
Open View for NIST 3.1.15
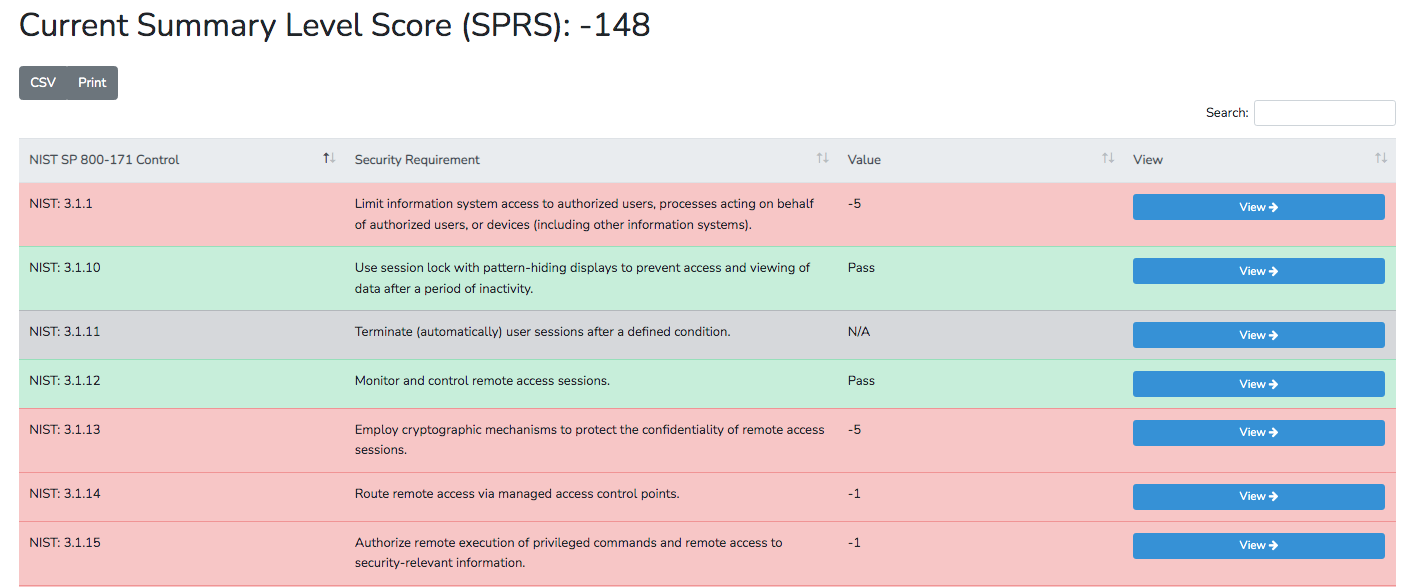[x=1258, y=545]
